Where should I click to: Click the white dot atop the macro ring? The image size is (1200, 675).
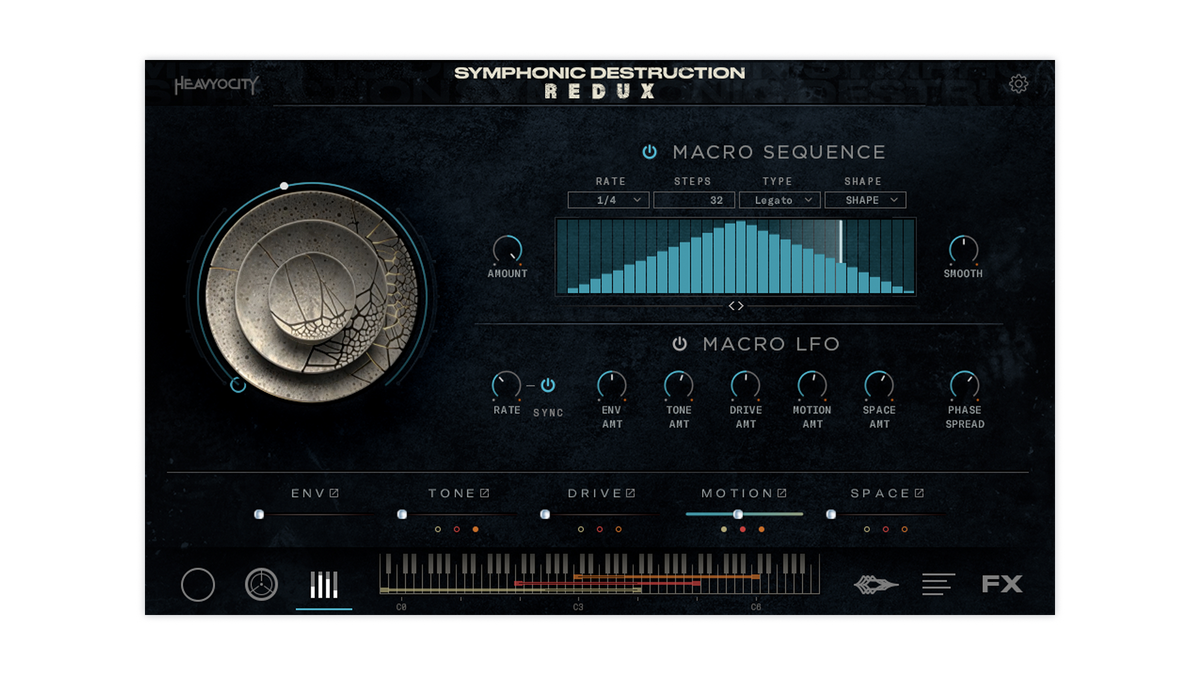[284, 186]
